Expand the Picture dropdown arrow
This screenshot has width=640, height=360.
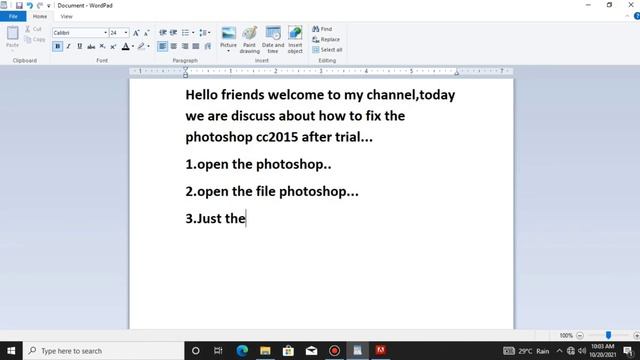coord(229,51)
